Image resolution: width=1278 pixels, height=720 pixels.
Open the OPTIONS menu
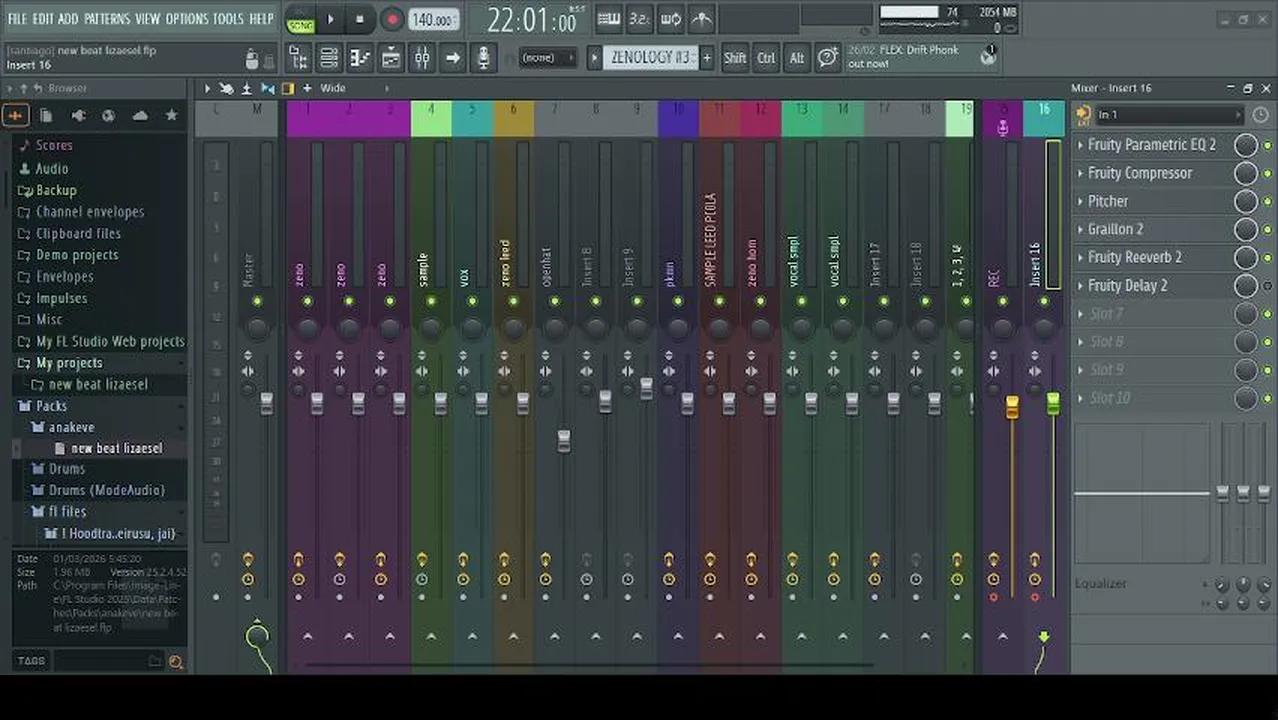tap(187, 19)
